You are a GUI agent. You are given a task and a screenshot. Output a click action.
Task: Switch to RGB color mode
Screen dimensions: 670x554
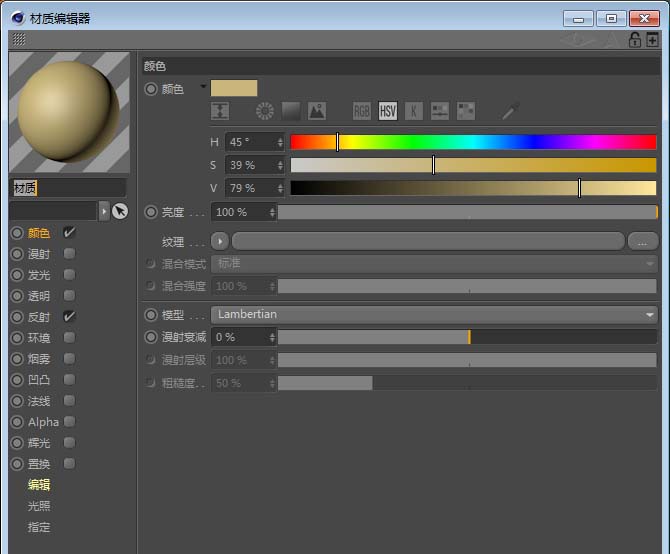pyautogui.click(x=362, y=111)
